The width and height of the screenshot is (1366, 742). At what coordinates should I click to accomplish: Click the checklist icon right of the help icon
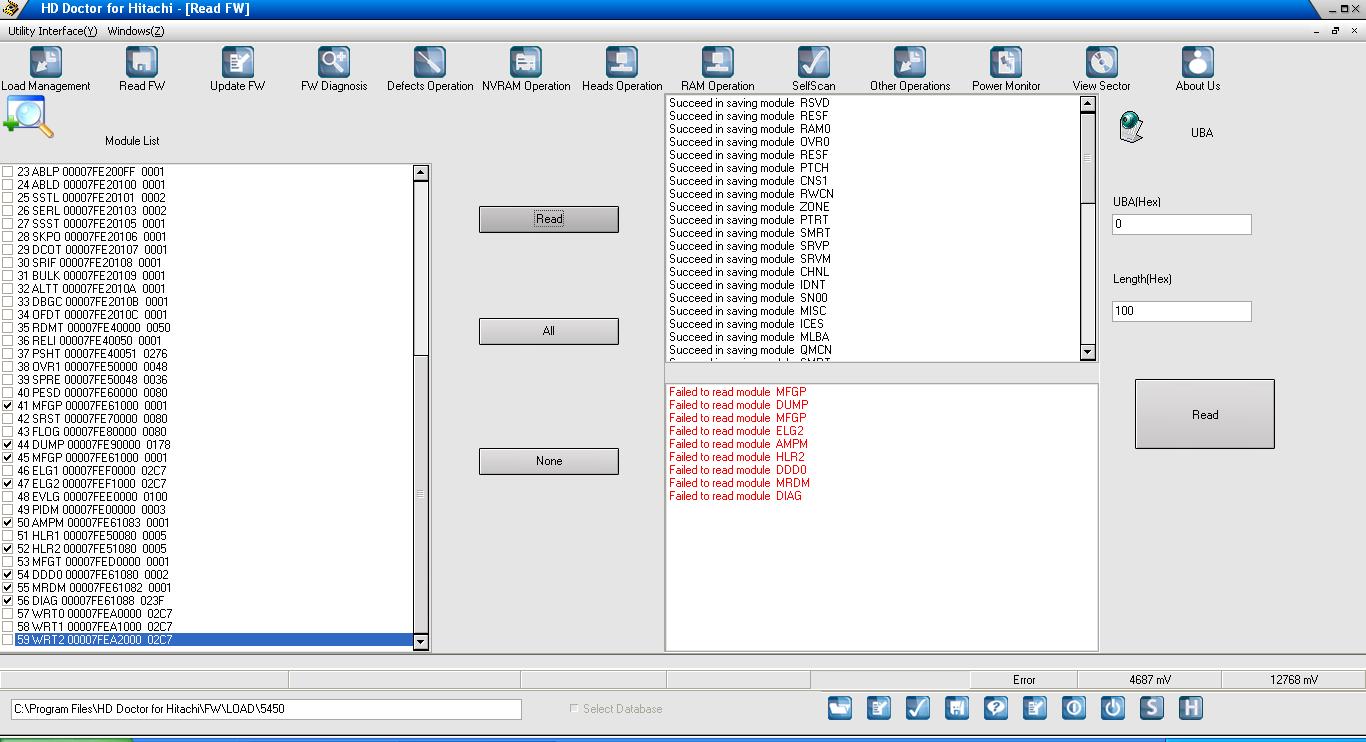click(1035, 708)
